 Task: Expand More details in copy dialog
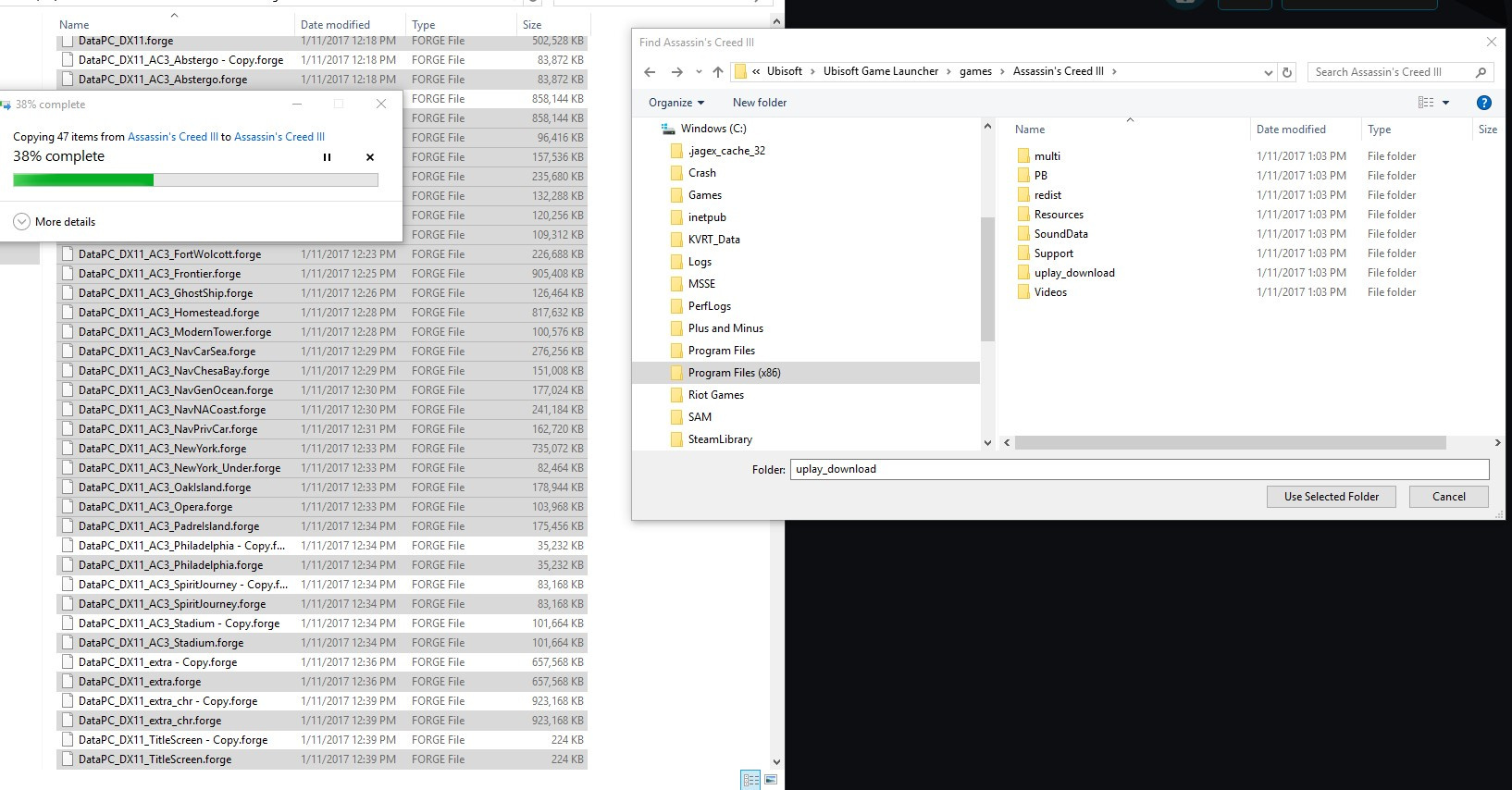tap(55, 222)
